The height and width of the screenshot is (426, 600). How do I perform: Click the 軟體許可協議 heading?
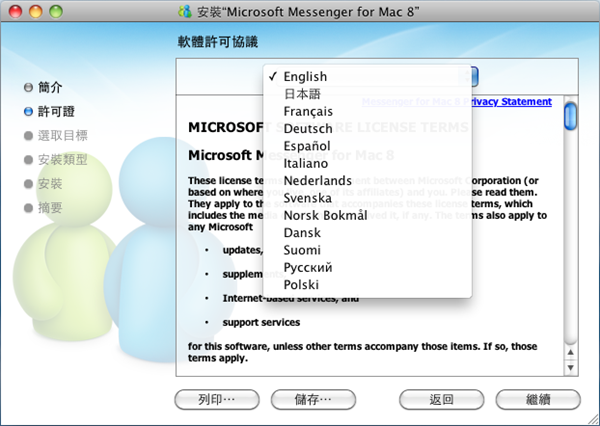(x=218, y=42)
